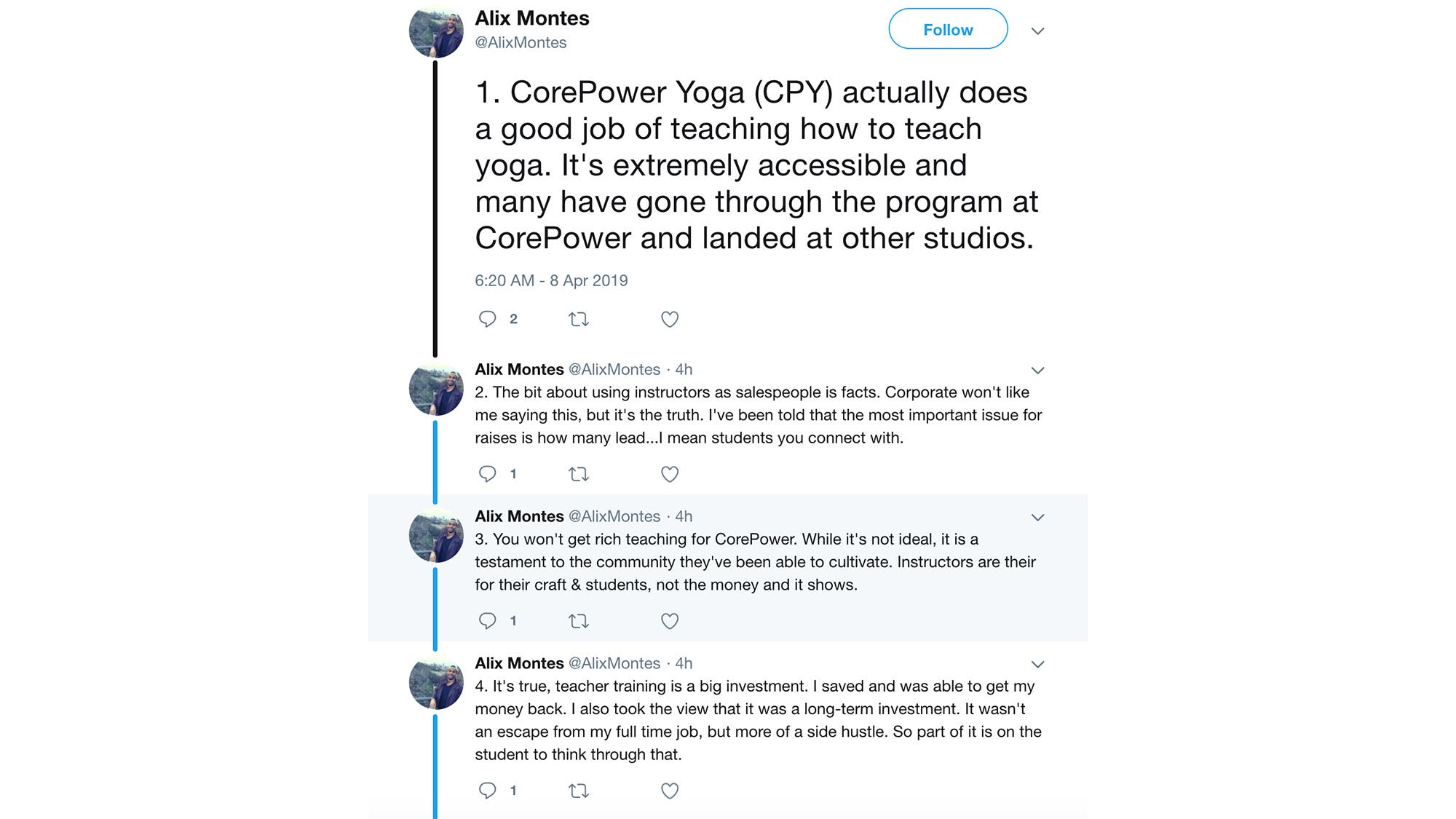Like tweet 2 about raises and leads
1456x819 pixels.
tap(670, 474)
